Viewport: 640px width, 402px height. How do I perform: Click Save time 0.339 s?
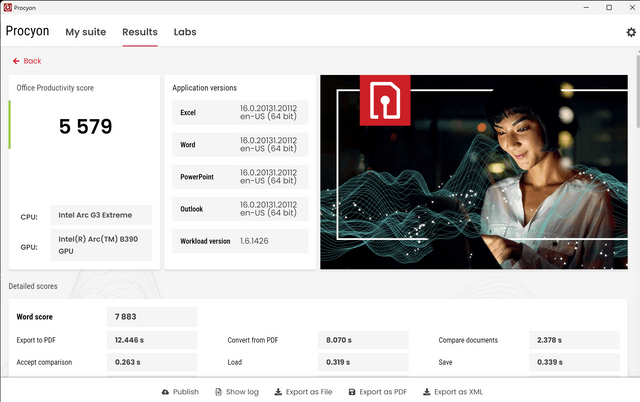point(574,362)
